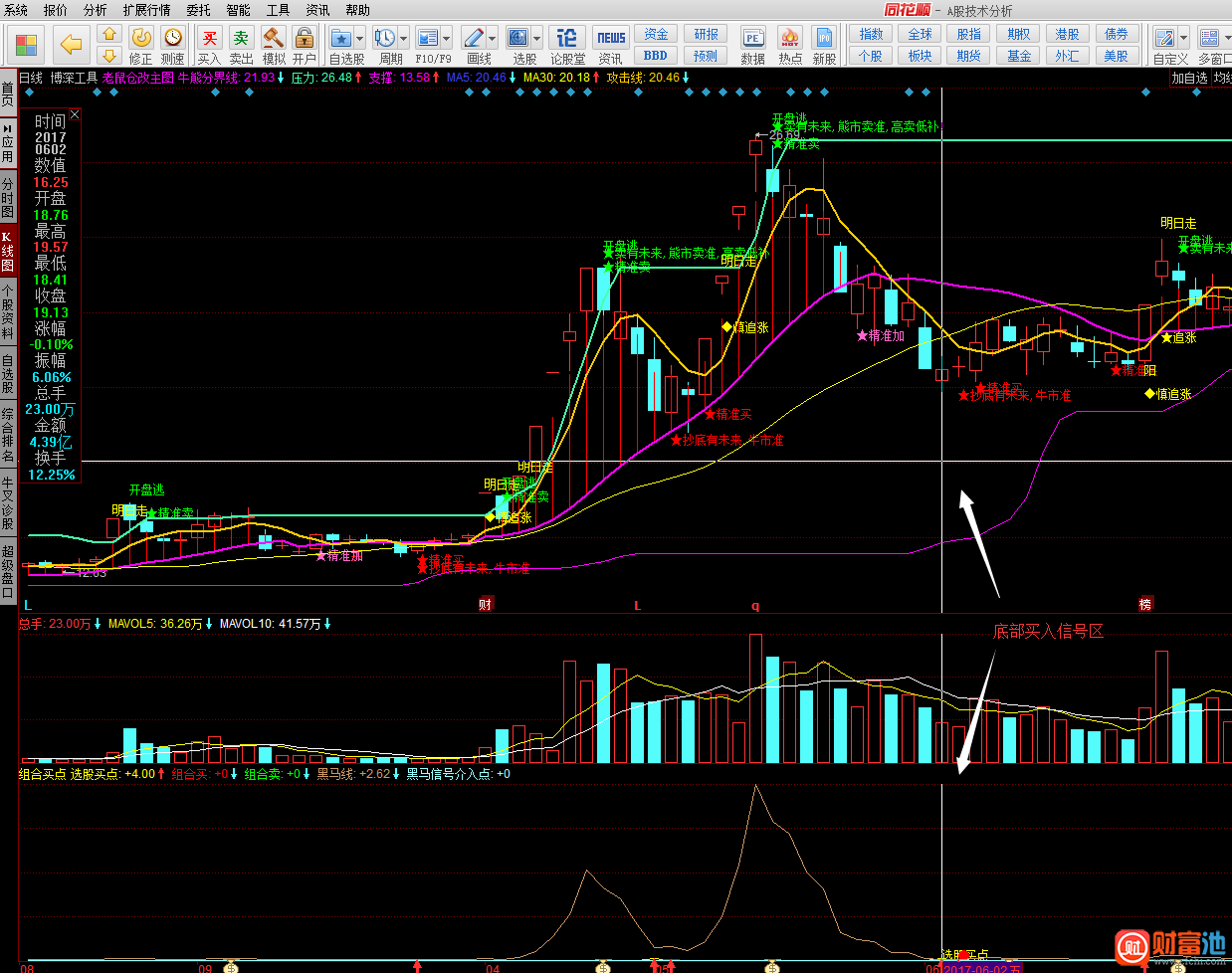Viewport: 1232px width, 973px height.
Task: Open the F10/F9 info icon
Action: (428, 38)
